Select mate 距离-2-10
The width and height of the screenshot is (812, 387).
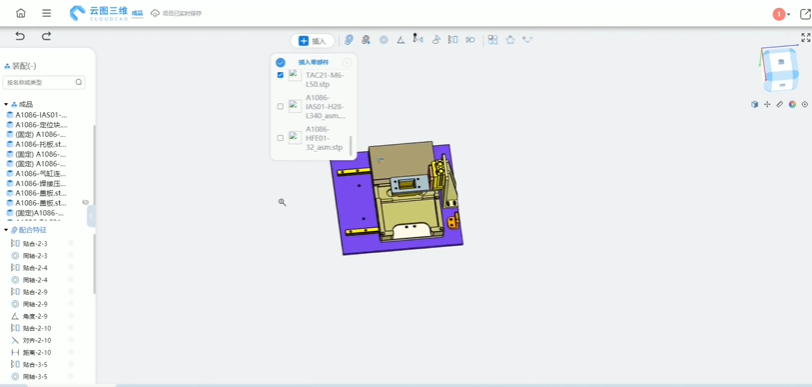coord(37,352)
